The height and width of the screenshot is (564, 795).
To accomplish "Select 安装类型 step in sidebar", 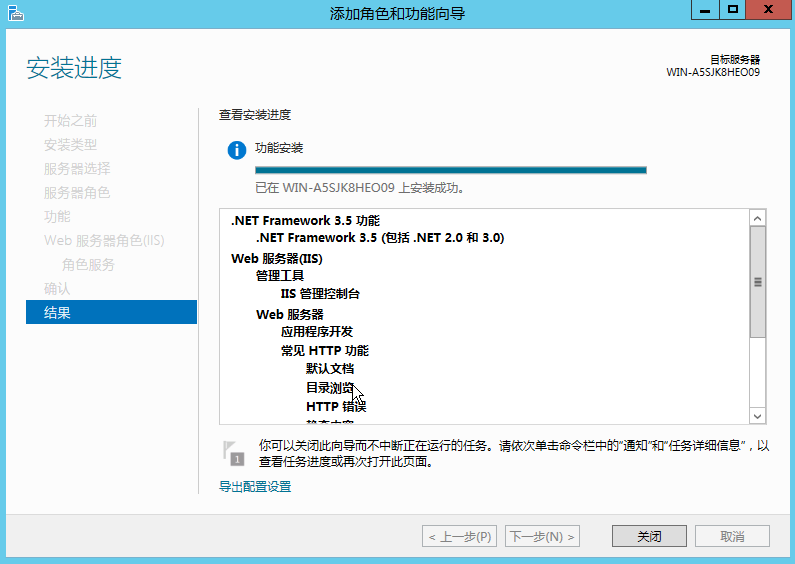I will tap(70, 145).
